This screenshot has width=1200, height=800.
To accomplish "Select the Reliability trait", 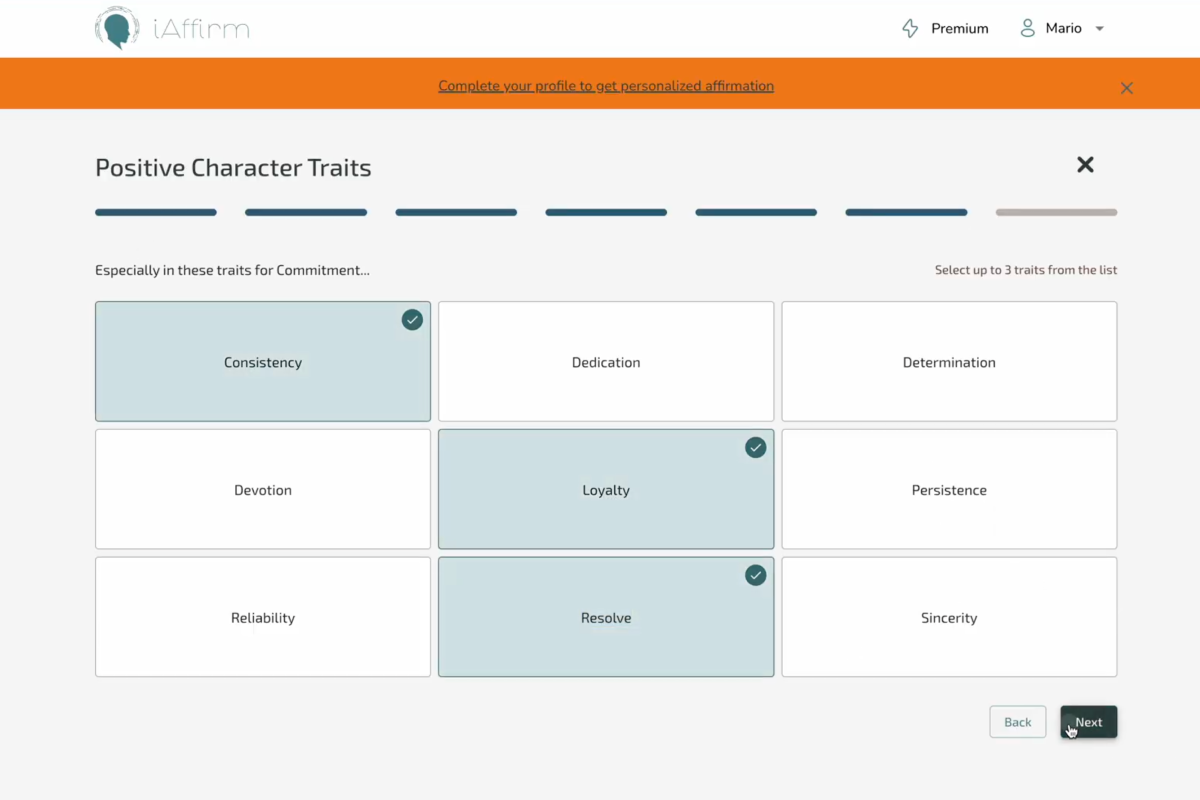I will point(263,617).
